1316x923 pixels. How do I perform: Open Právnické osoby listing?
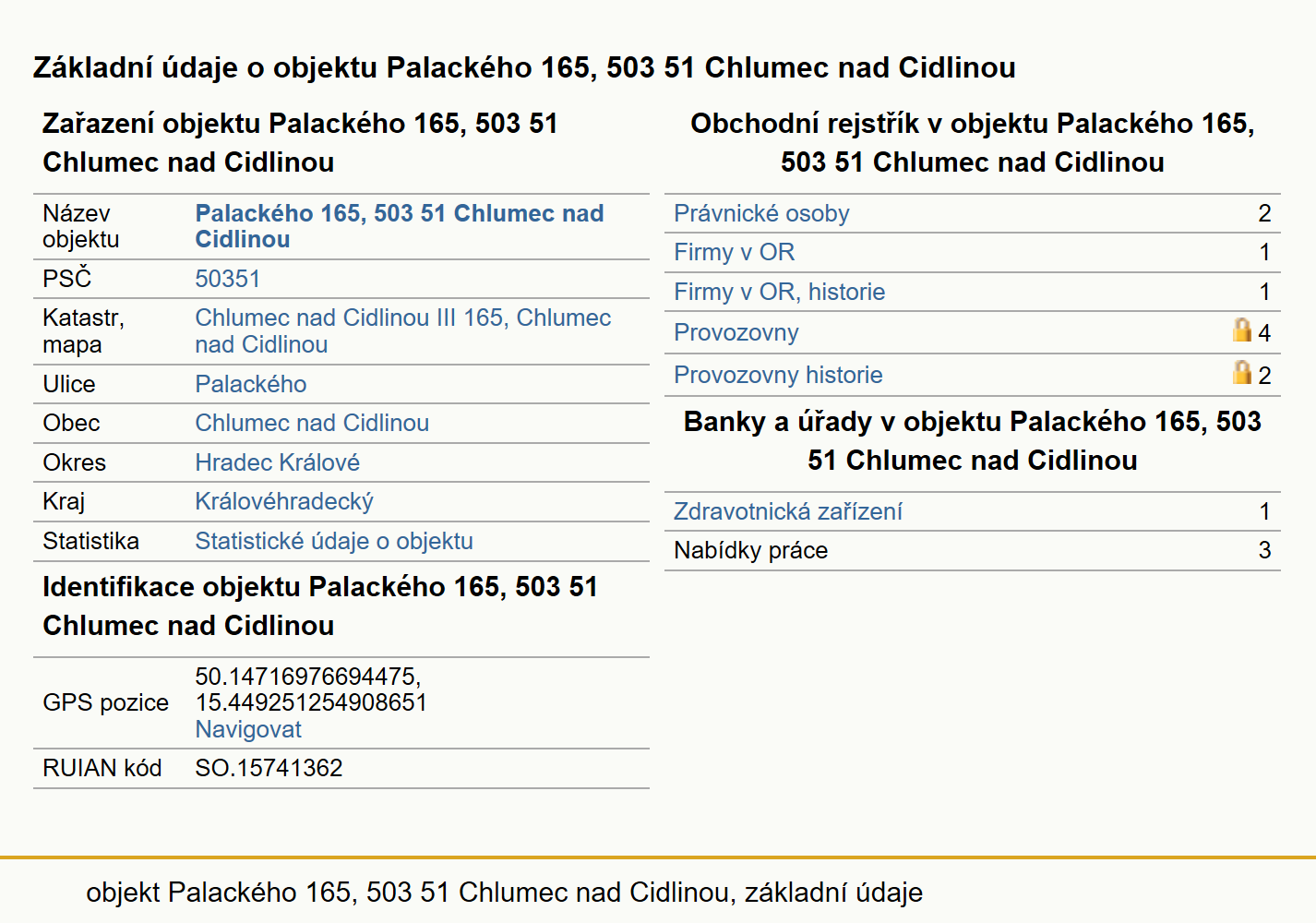click(x=761, y=213)
